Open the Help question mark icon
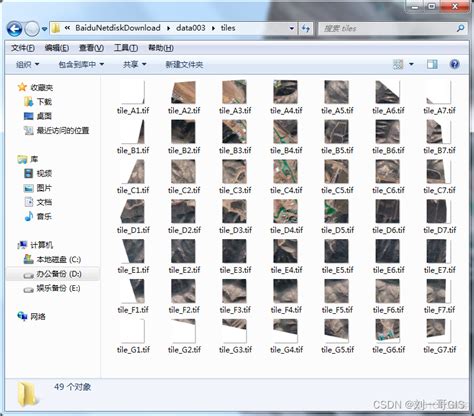This screenshot has height=416, width=474. coord(454,64)
